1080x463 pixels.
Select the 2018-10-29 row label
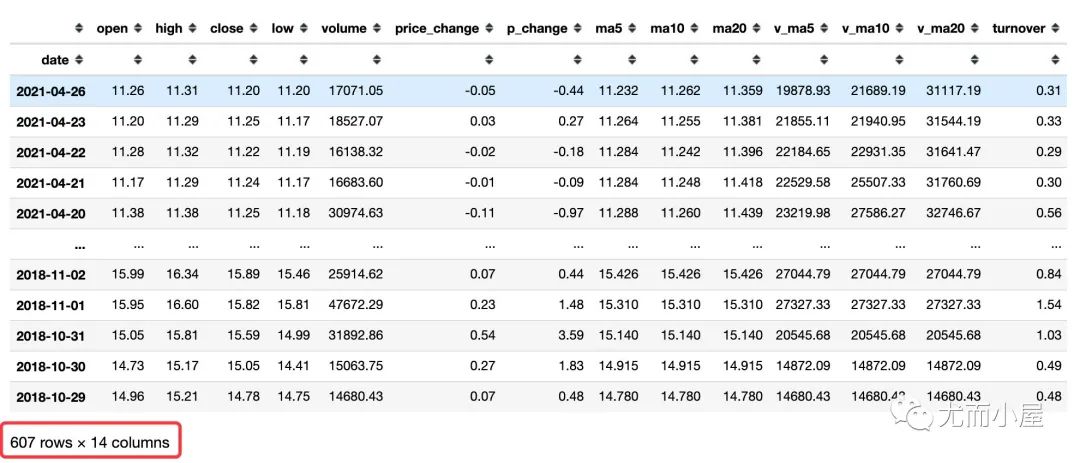[50, 397]
